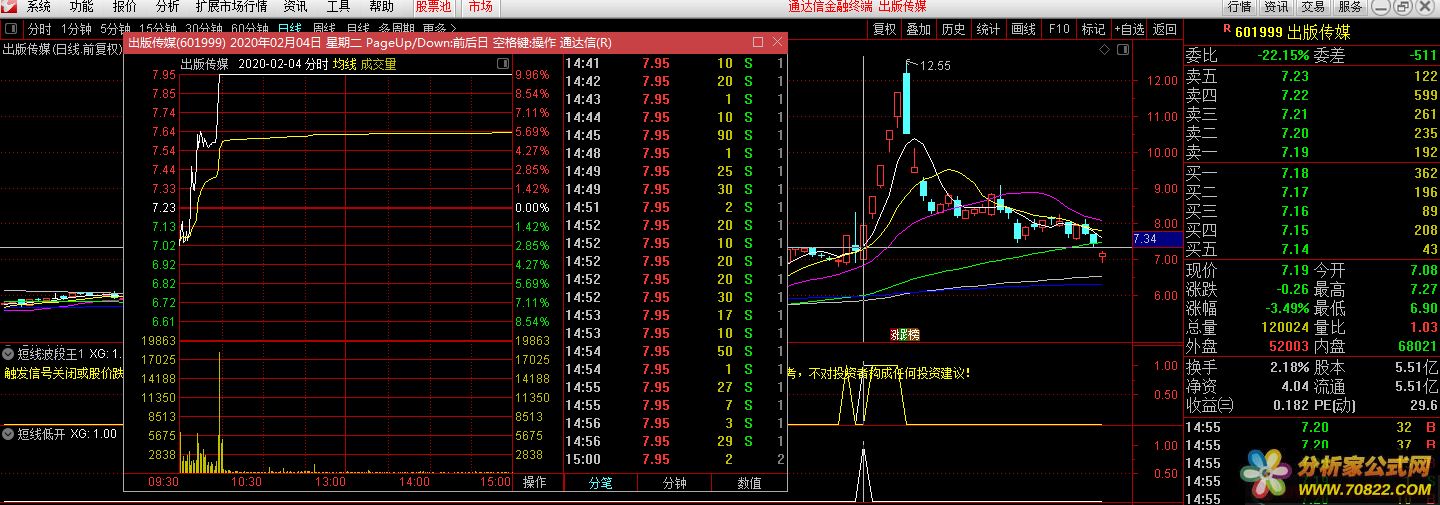The height and width of the screenshot is (505, 1440).
Task: Add stock with the +自选 button
Action: coord(1129,29)
